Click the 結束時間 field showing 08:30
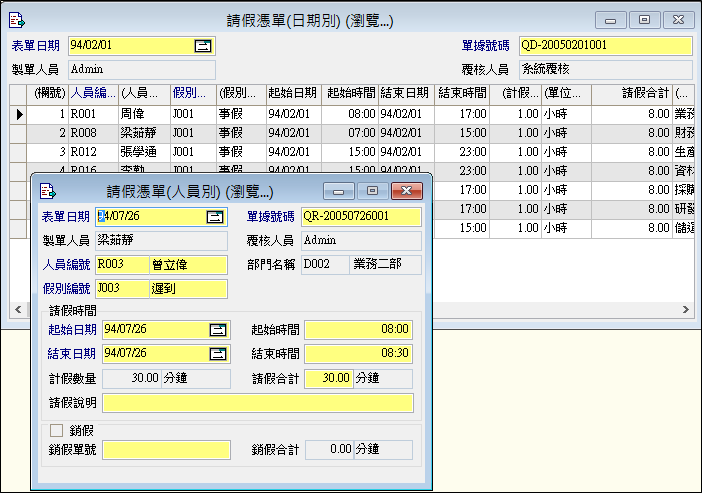The image size is (702, 493). 358,353
